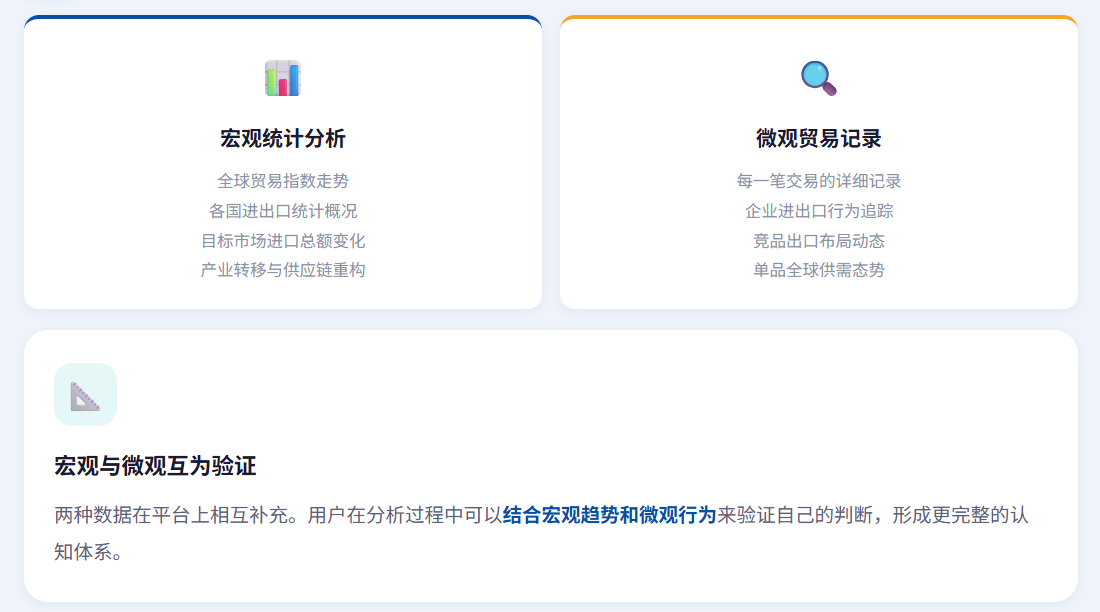Click the 企业进出口行为追踪 line

(x=819, y=211)
